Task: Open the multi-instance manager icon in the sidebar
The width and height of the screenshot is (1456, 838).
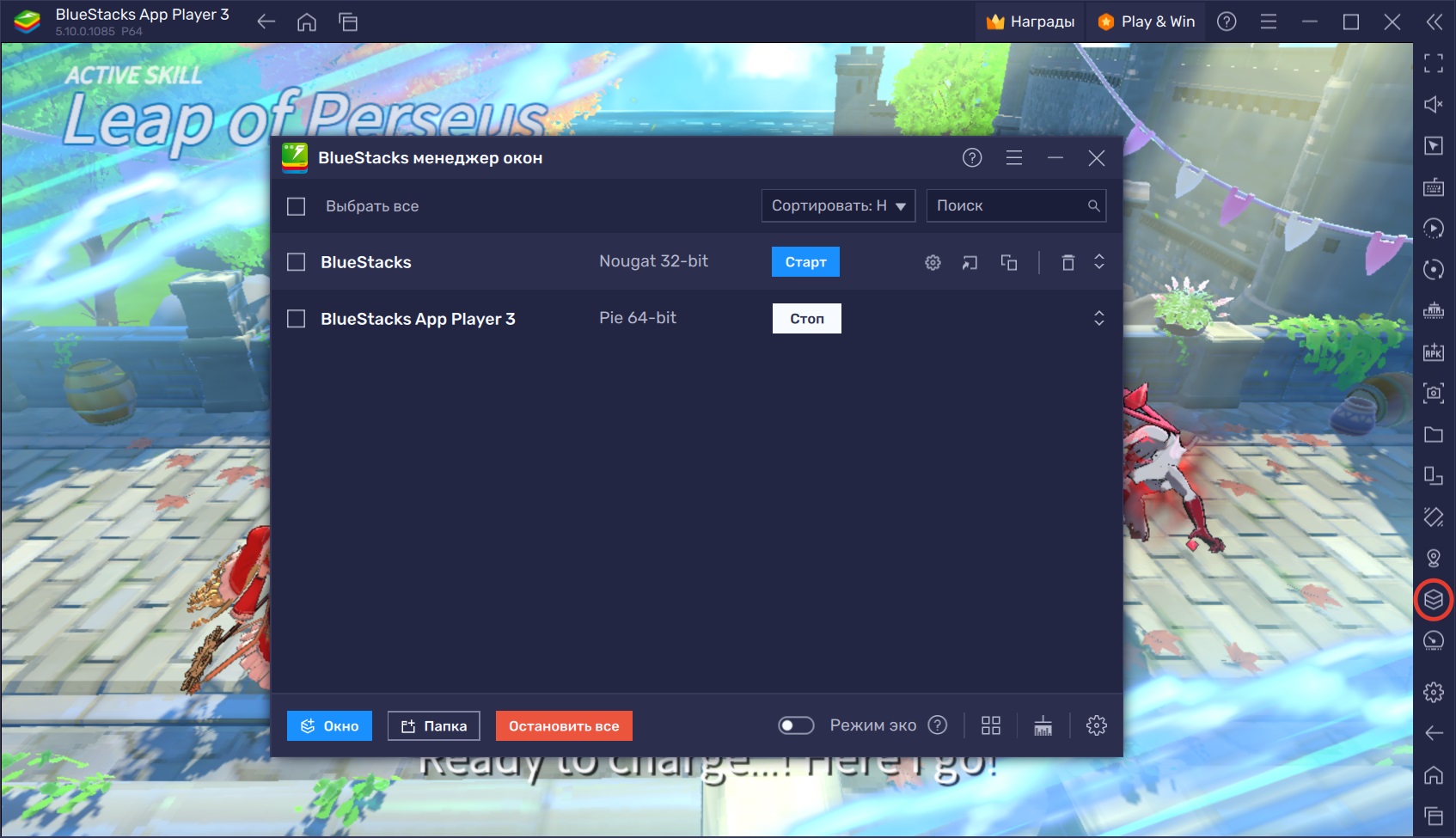Action: click(1433, 599)
